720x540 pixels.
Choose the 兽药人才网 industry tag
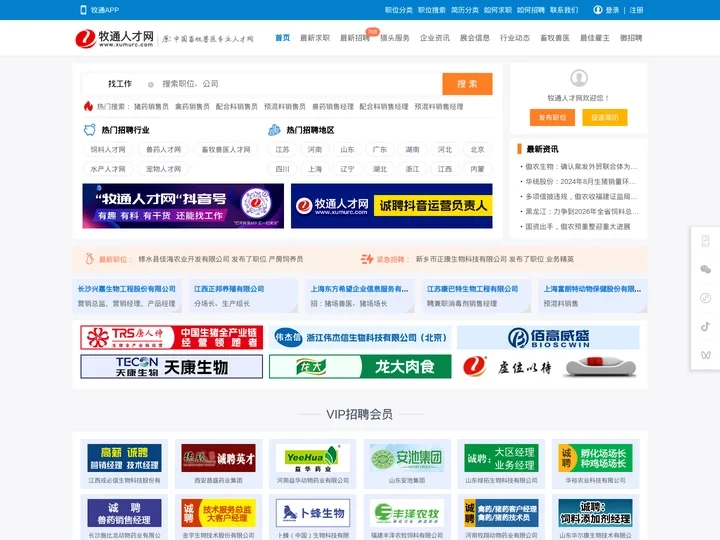tap(163, 149)
